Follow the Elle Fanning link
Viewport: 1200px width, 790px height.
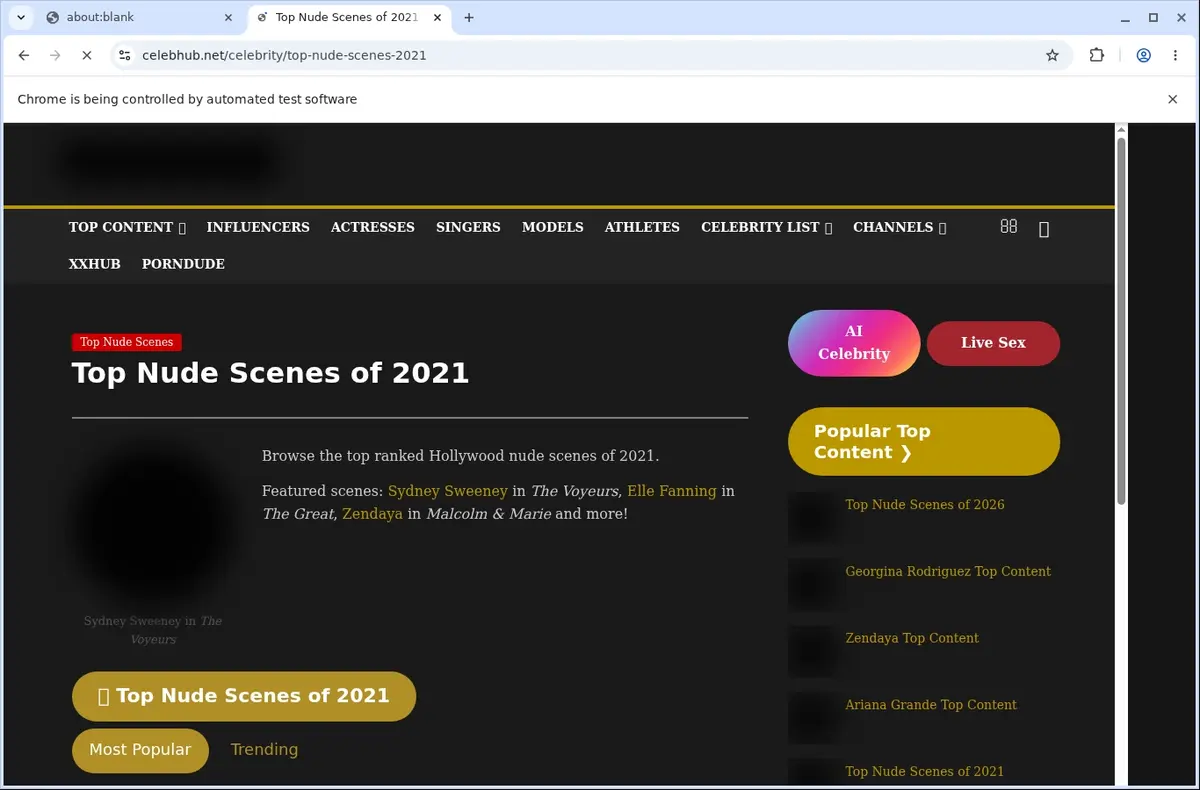pos(672,491)
